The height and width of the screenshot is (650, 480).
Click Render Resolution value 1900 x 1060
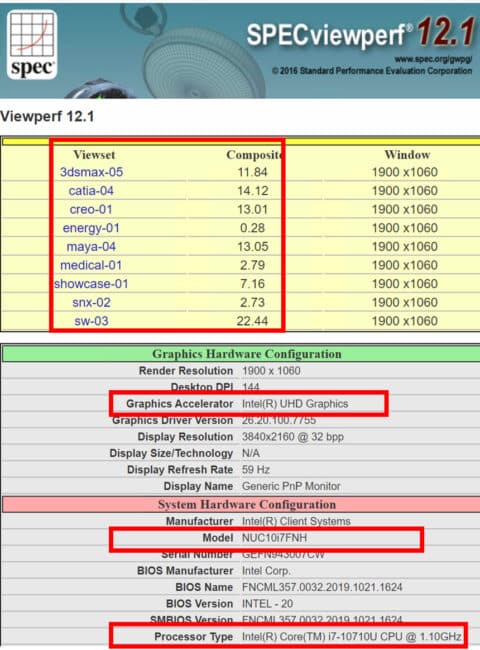(271, 371)
